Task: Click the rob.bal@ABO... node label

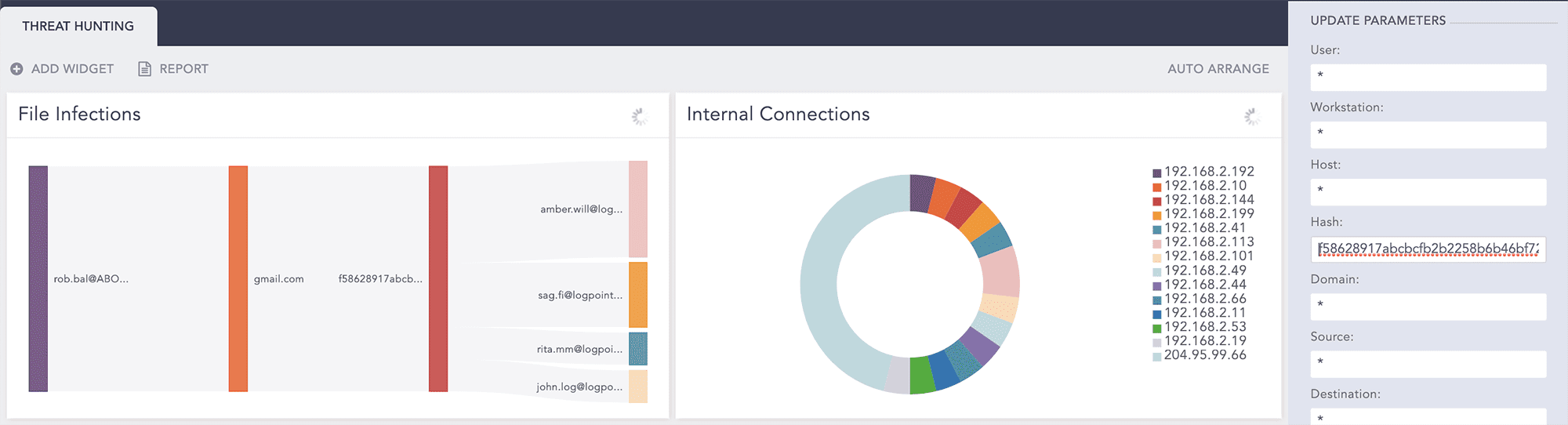Action: 91,279
